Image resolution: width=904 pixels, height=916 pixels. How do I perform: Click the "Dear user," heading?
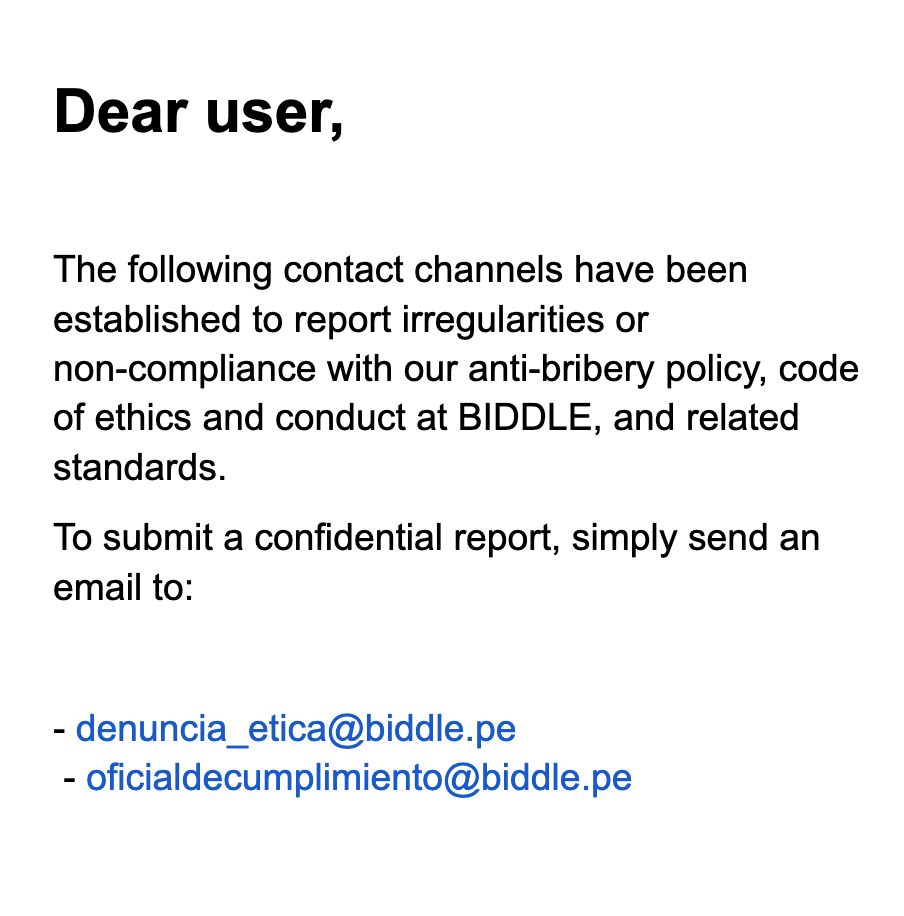pyautogui.click(x=199, y=112)
